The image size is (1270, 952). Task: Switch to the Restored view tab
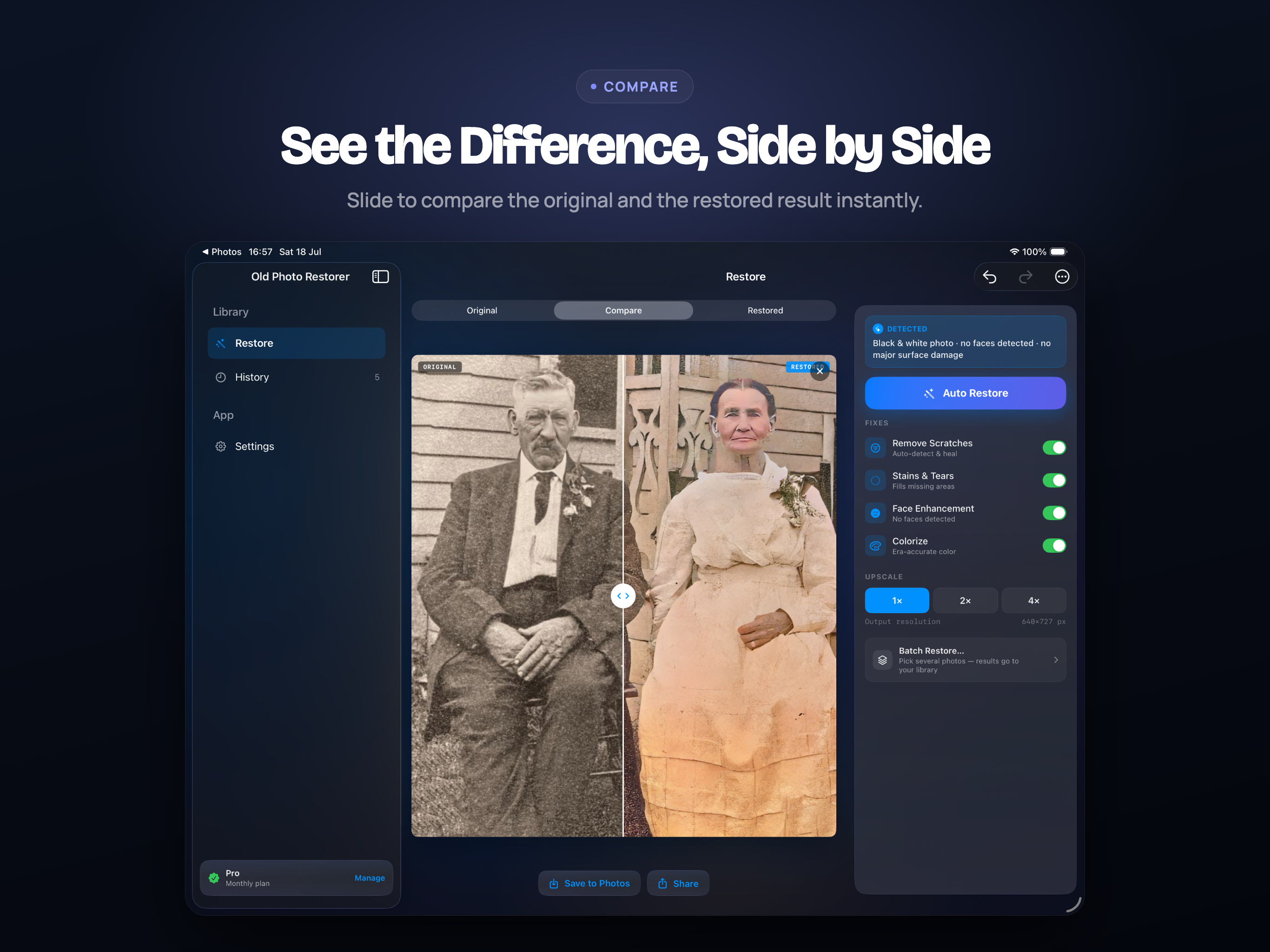point(765,310)
